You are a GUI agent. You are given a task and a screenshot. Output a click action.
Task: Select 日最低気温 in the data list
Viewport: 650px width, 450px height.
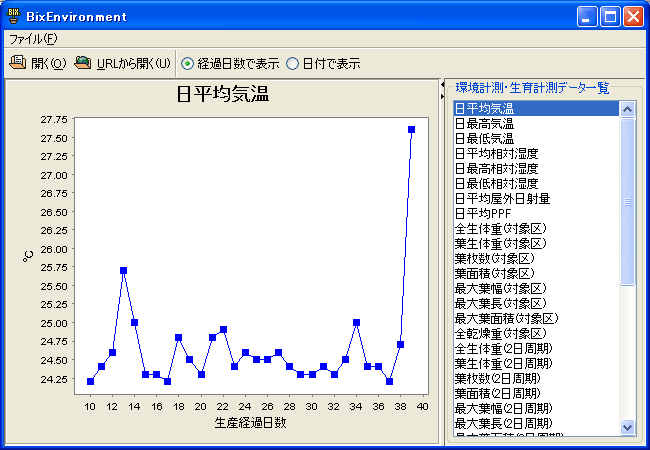[484, 139]
